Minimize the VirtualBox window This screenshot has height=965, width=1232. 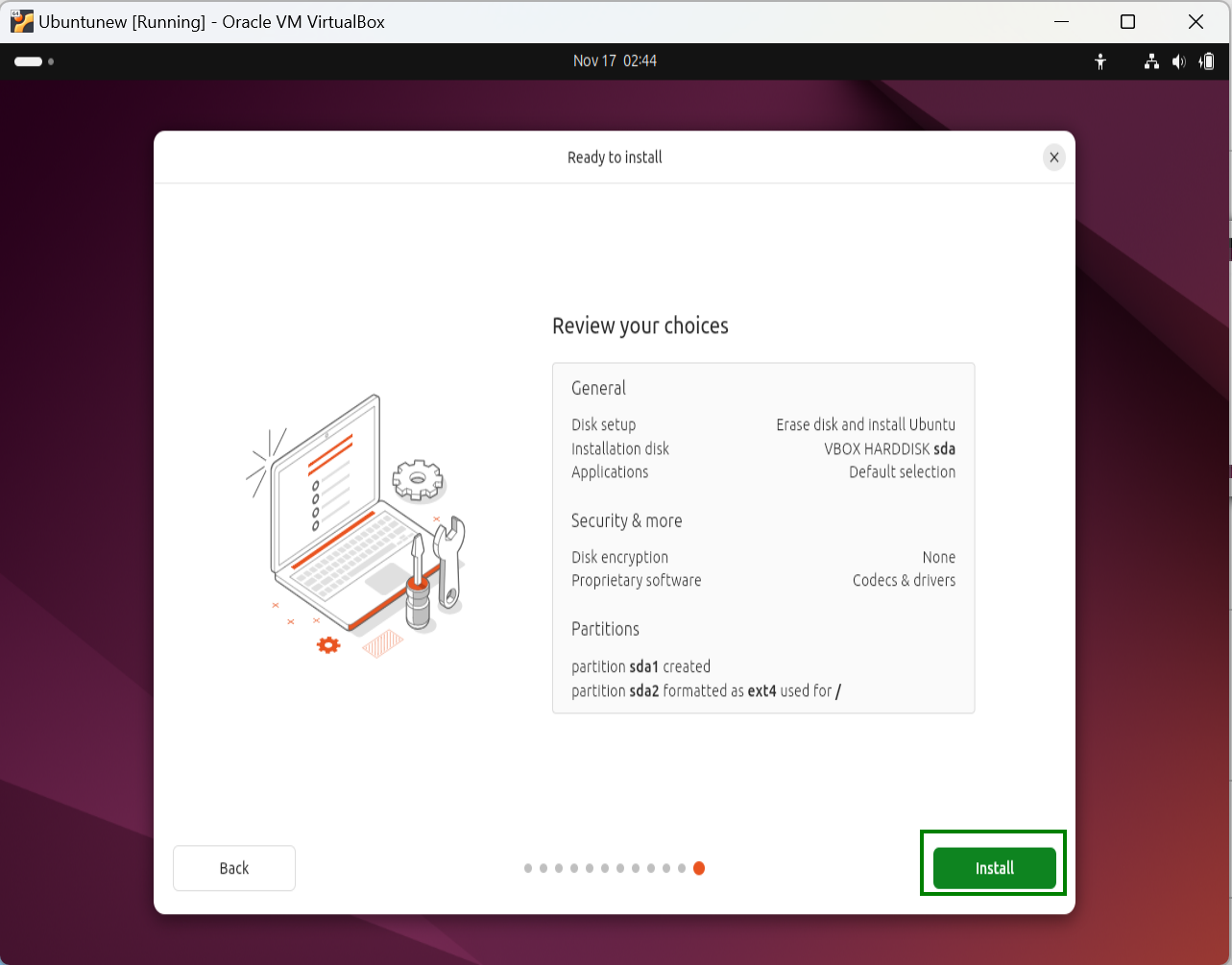coord(1061,21)
